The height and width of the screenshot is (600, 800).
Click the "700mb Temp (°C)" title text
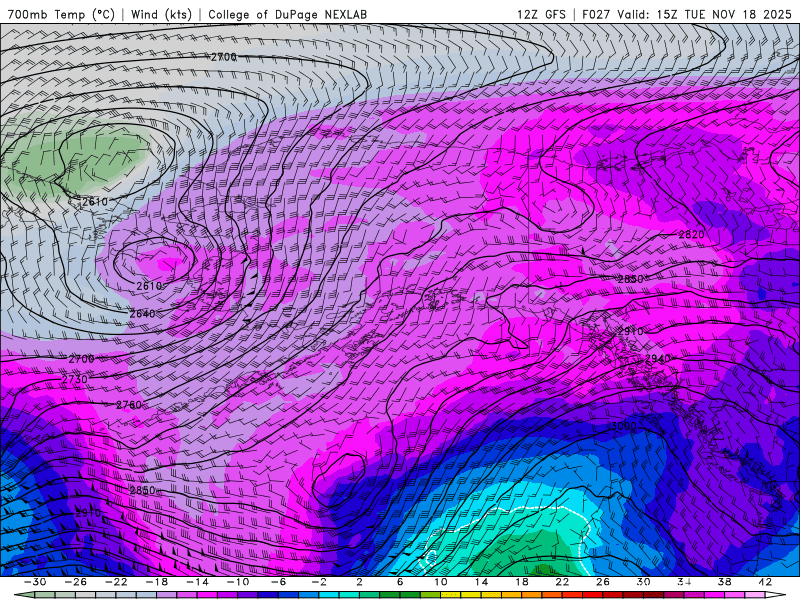(x=61, y=14)
